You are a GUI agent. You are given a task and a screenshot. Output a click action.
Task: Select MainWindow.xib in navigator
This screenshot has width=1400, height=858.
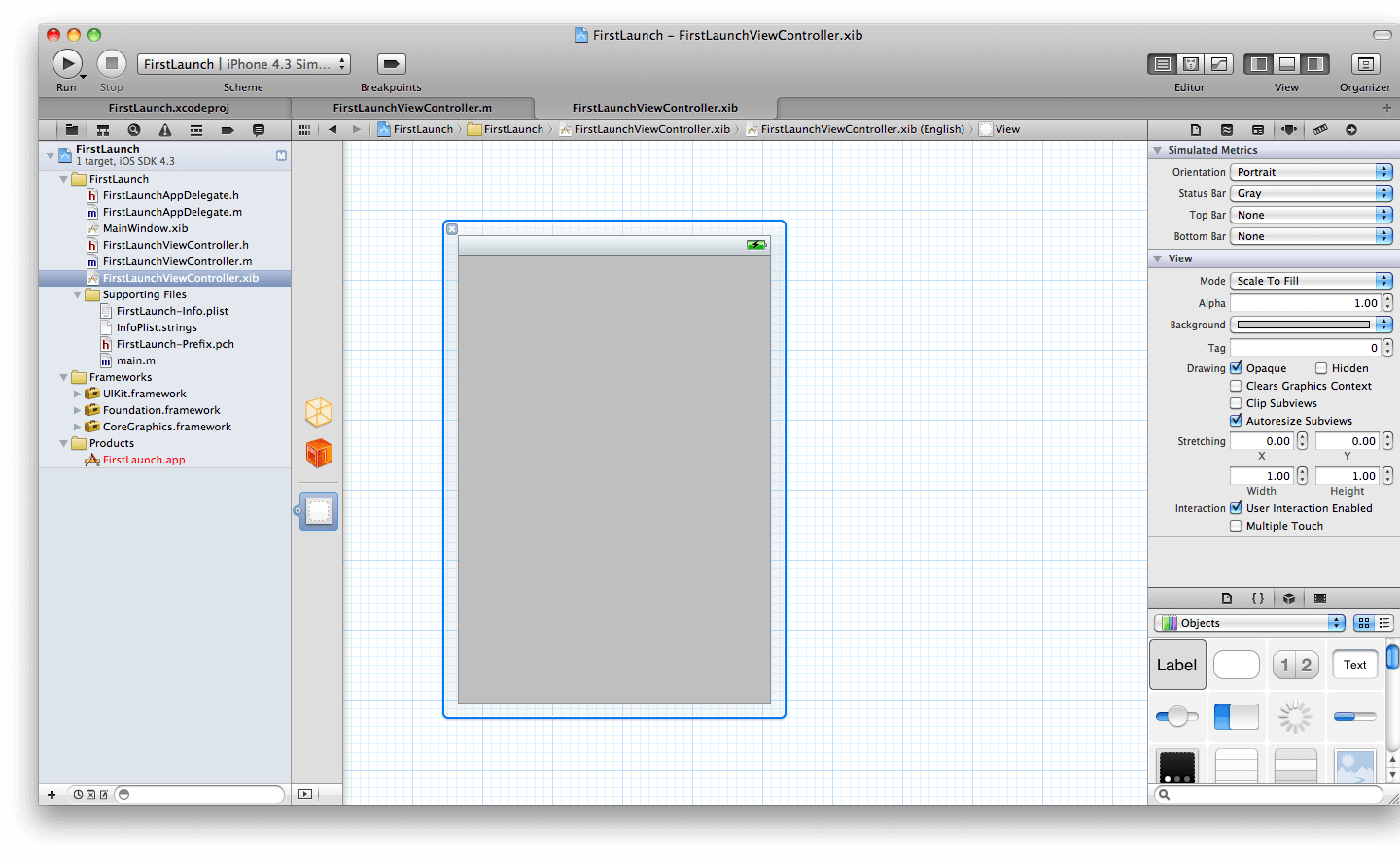click(146, 228)
